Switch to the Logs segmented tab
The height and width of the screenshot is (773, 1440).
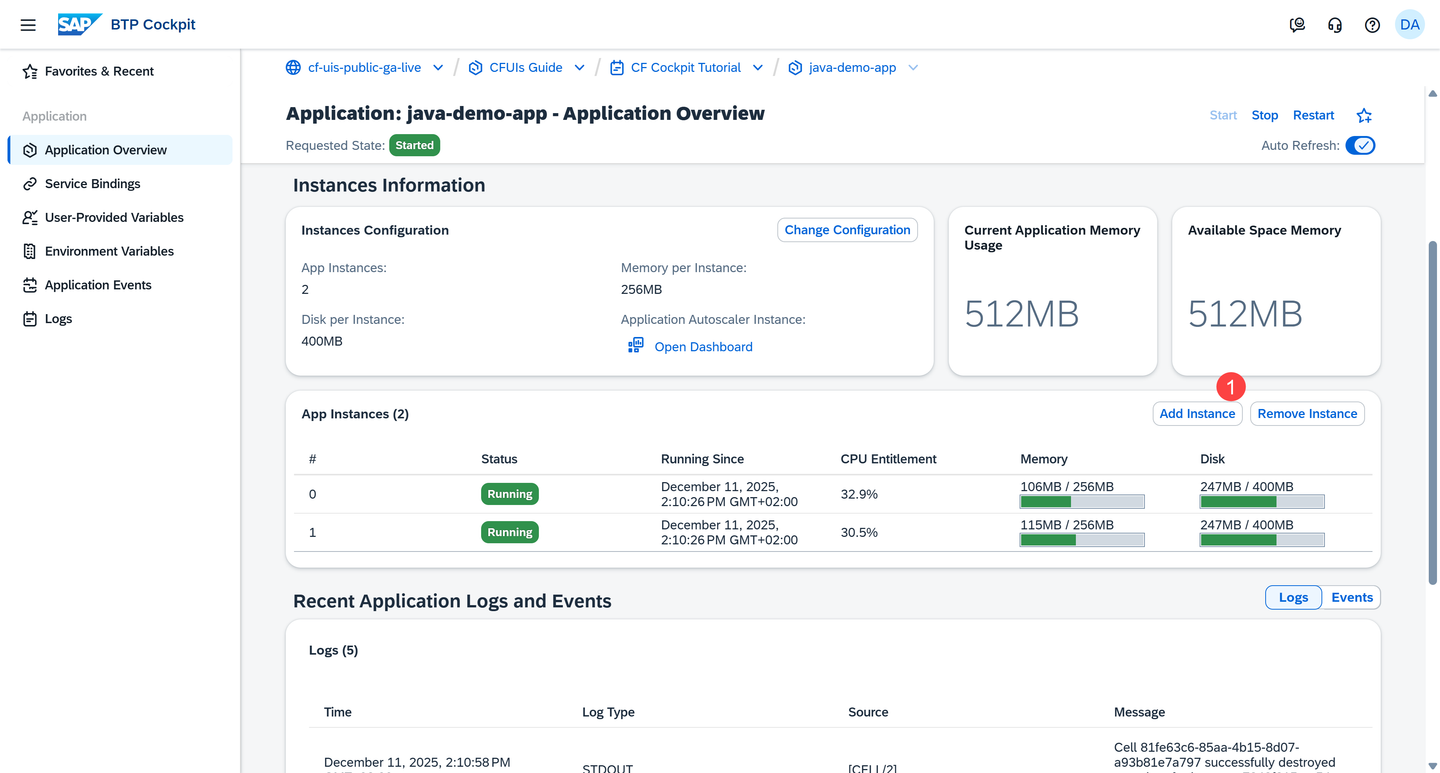(1293, 597)
